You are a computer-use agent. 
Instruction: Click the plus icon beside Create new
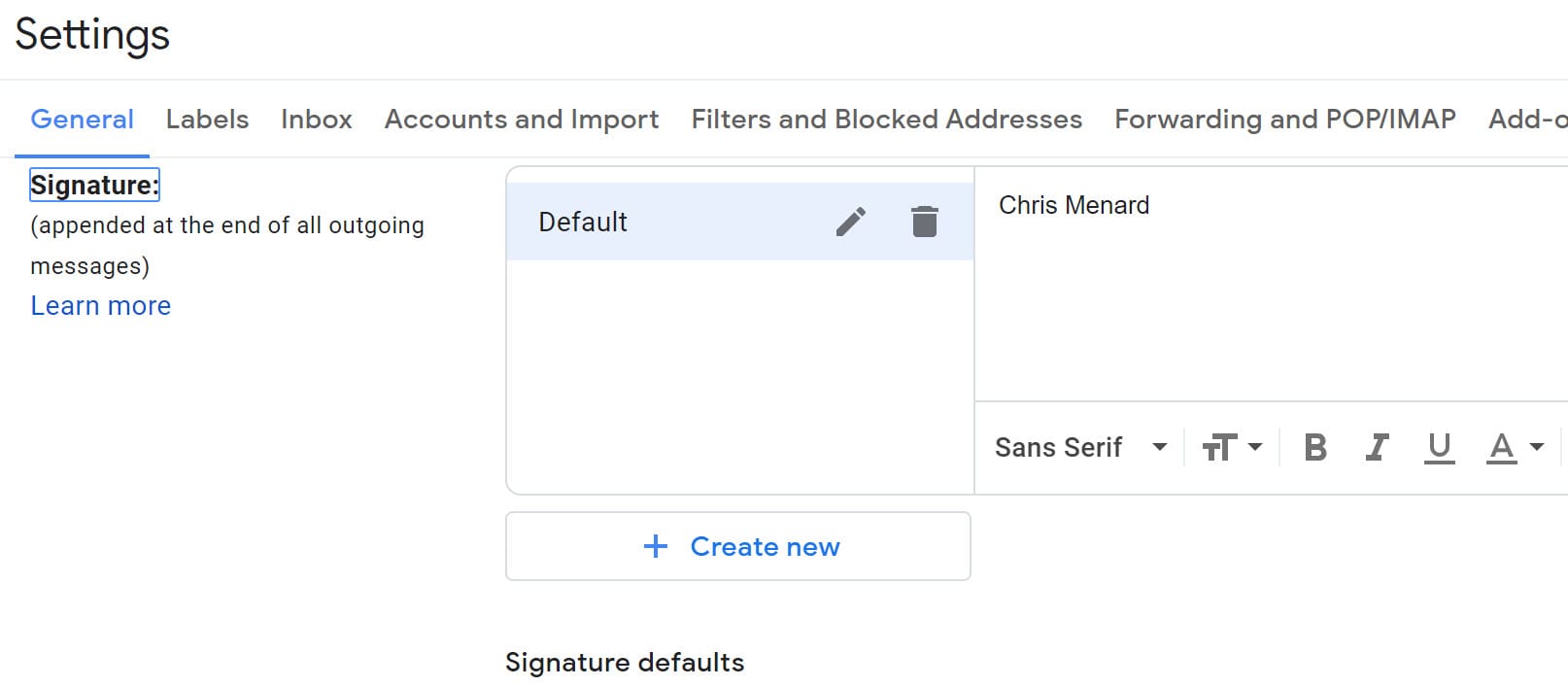pos(656,546)
